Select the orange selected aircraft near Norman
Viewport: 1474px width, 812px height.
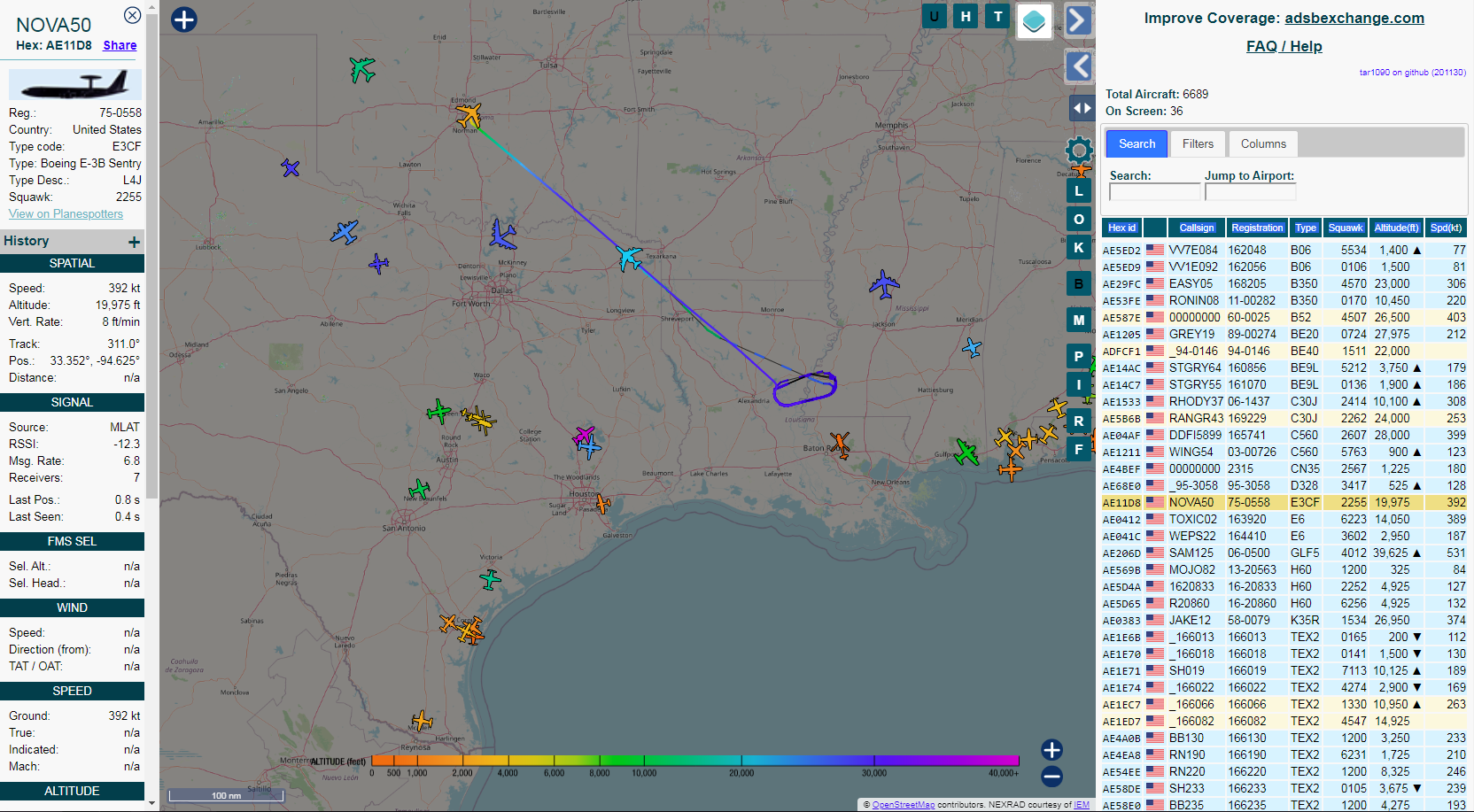pyautogui.click(x=469, y=115)
